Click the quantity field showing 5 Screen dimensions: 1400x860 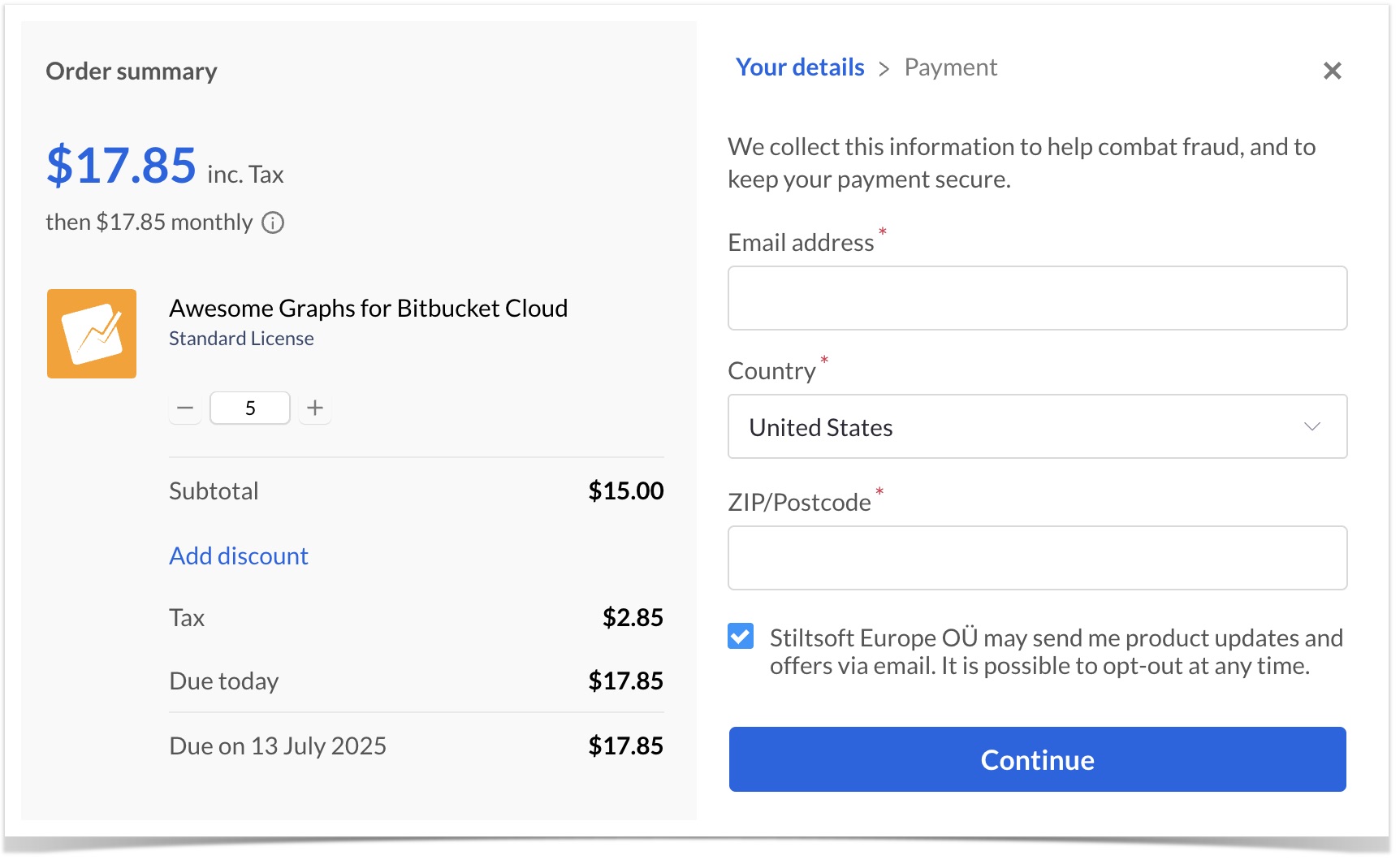click(250, 408)
